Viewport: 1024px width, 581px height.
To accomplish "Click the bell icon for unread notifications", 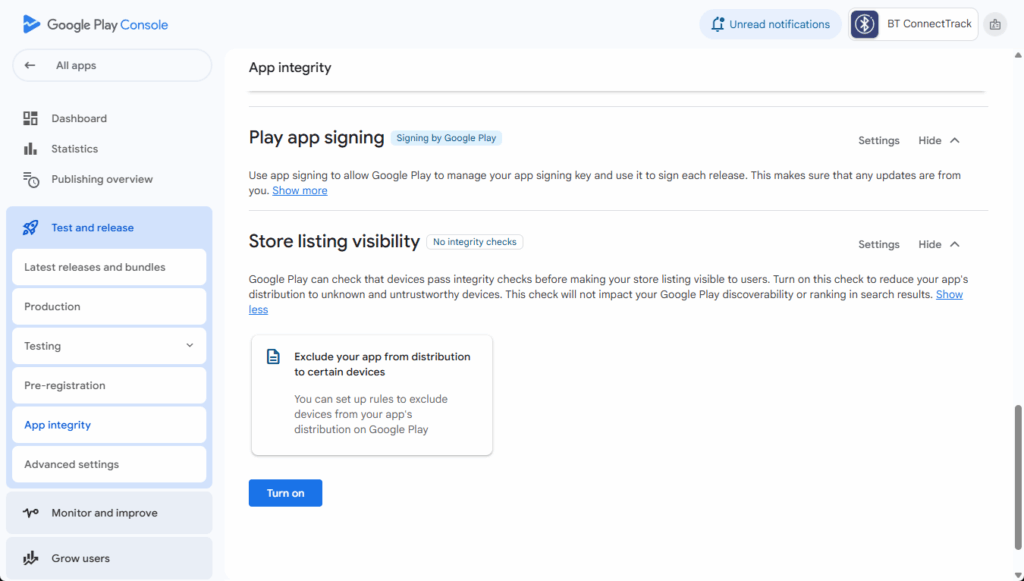I will pyautogui.click(x=717, y=24).
